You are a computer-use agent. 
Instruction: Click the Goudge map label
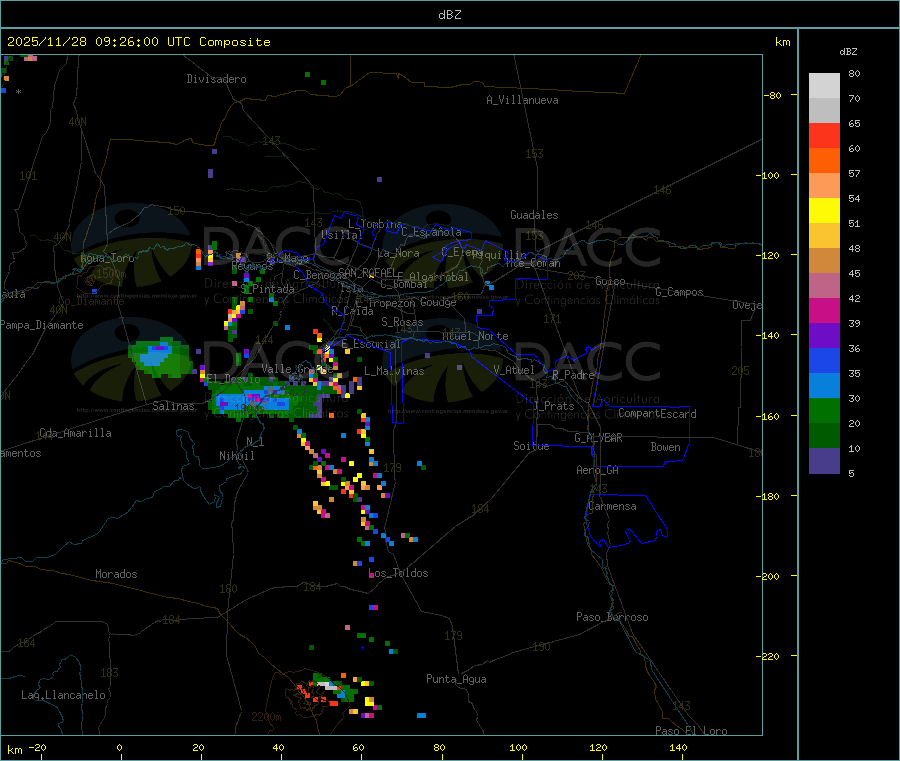[438, 302]
